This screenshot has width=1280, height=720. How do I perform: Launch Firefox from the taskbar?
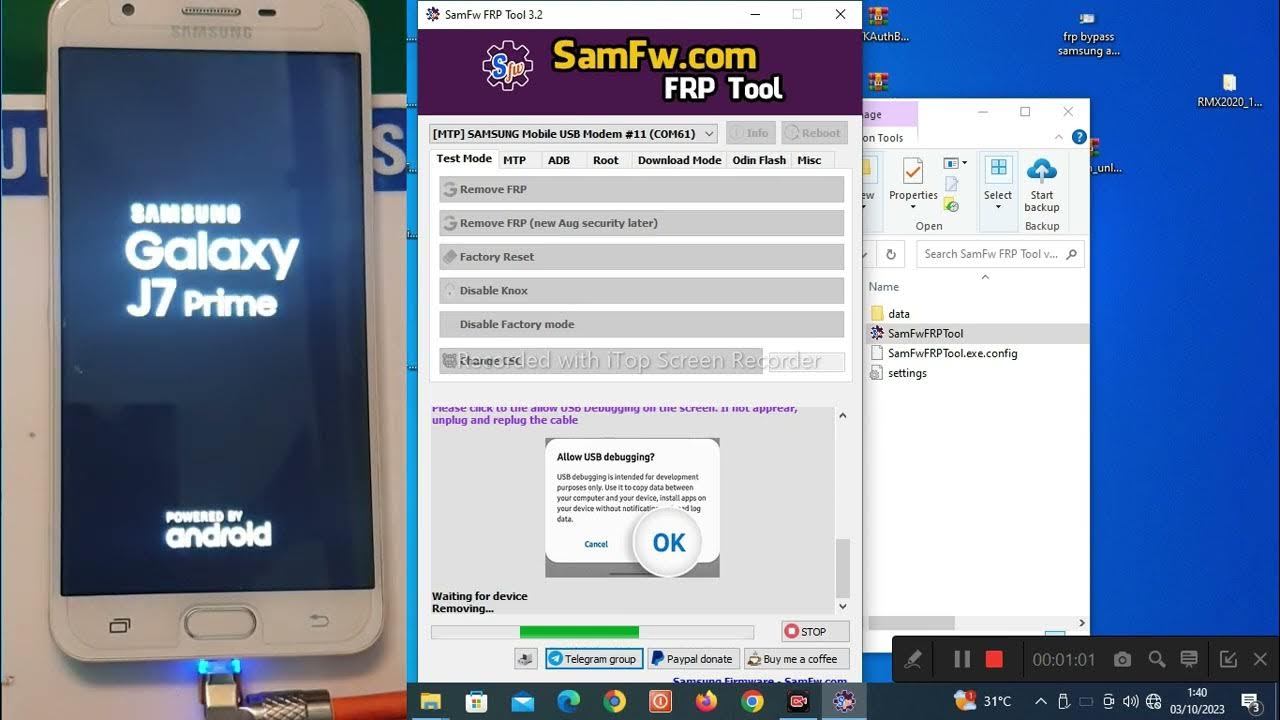coord(706,702)
